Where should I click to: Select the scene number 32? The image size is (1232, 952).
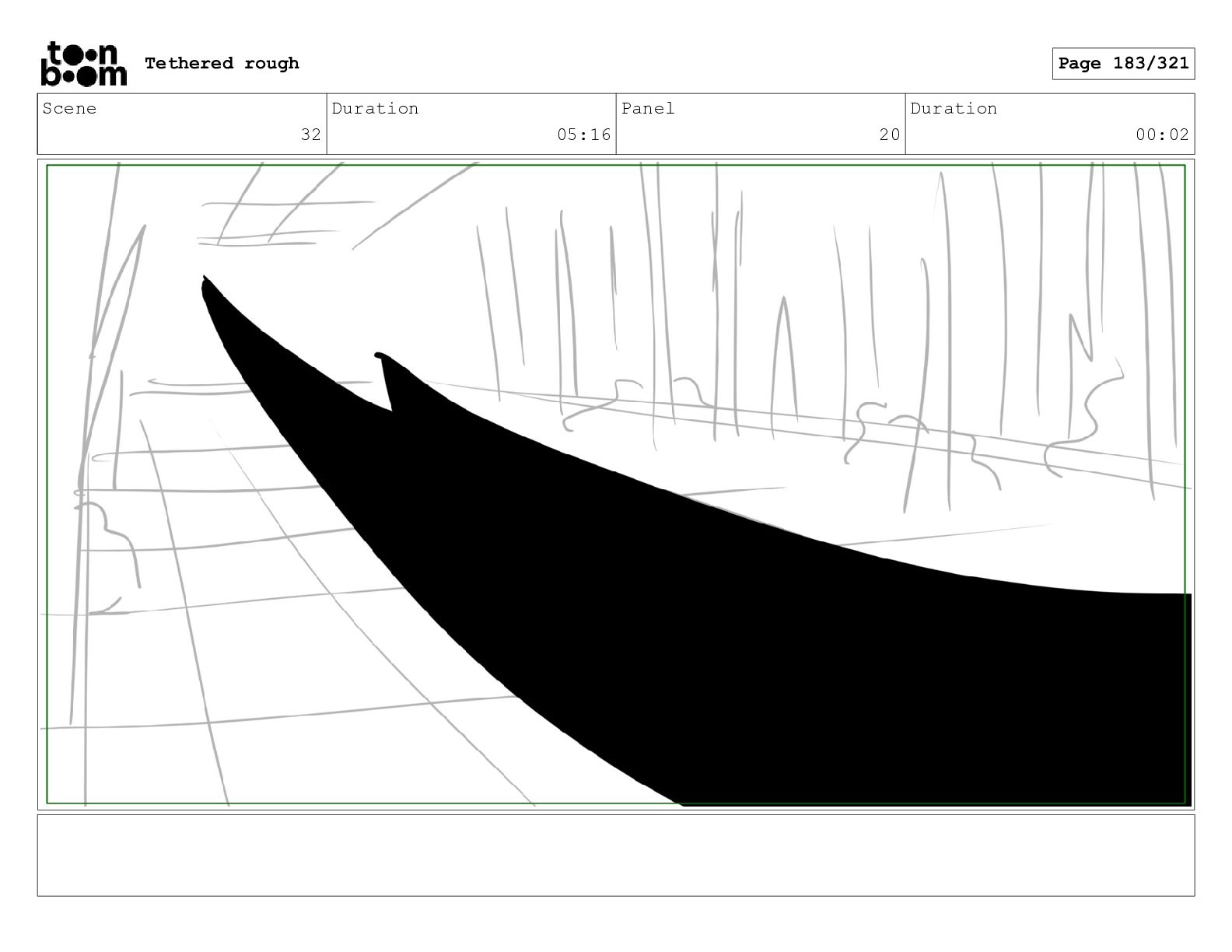coord(311,135)
